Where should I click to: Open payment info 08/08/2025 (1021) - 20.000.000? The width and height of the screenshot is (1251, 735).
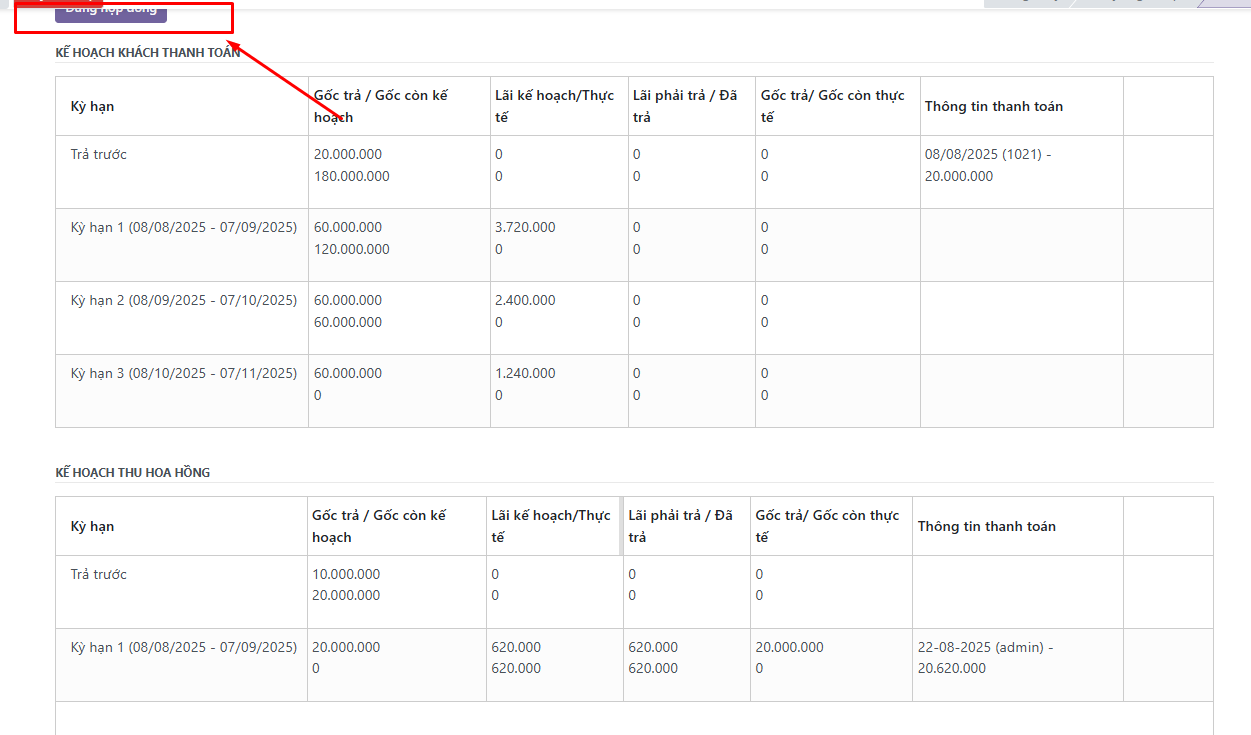(x=988, y=165)
